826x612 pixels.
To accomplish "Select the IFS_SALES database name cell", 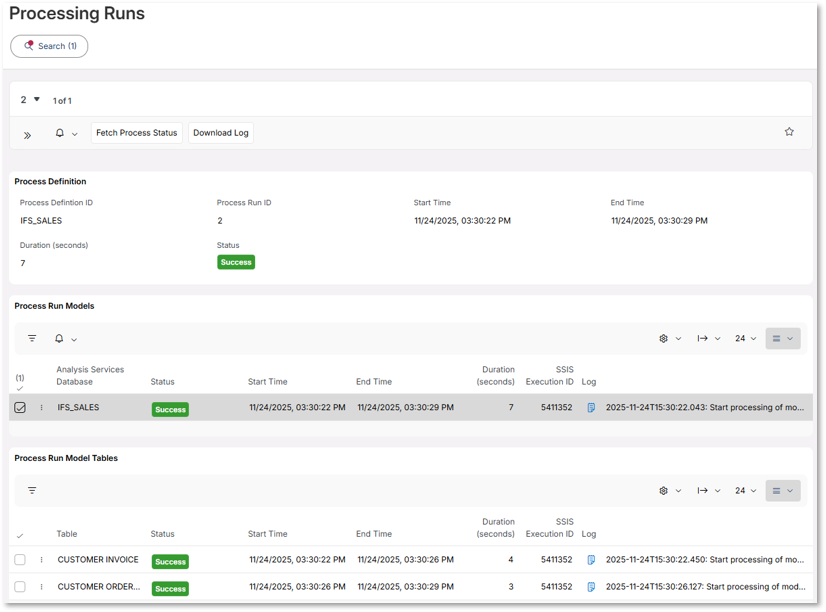I will pos(78,408).
